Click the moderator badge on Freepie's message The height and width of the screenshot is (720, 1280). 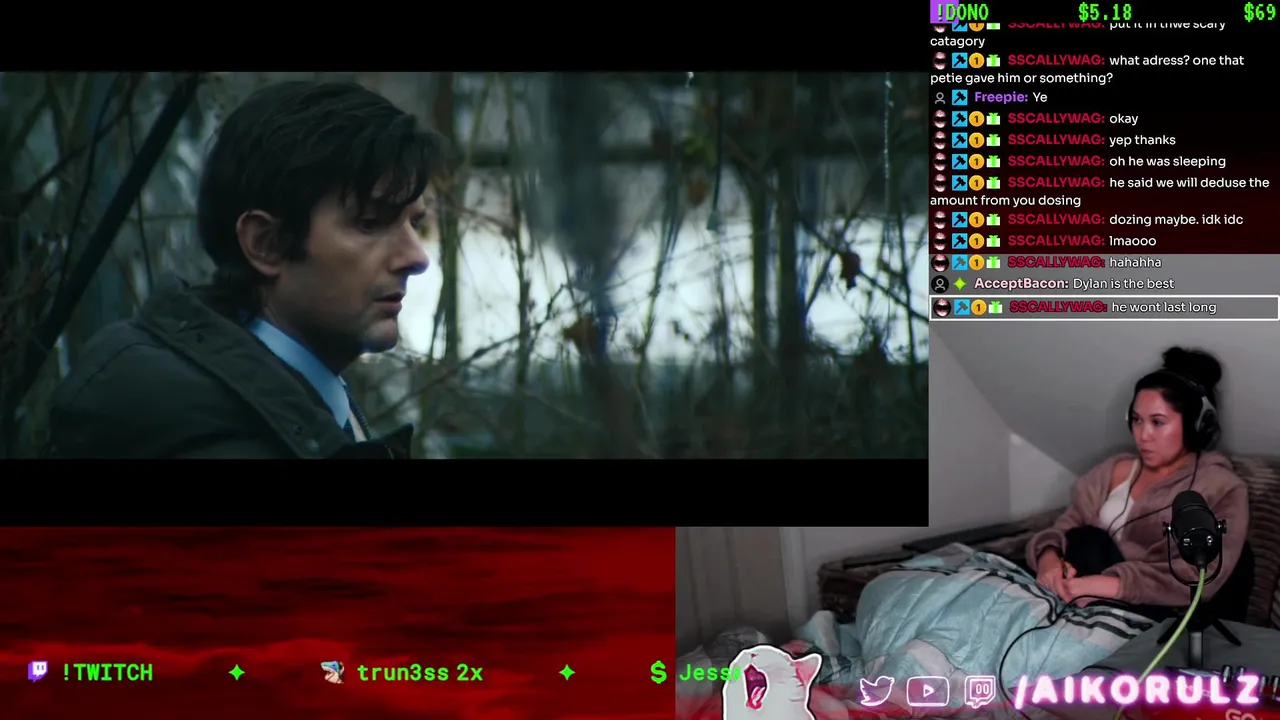coord(959,98)
